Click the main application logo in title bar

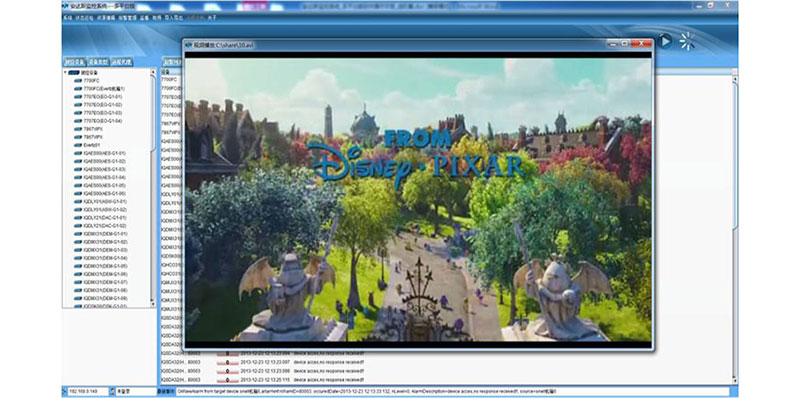coord(66,6)
